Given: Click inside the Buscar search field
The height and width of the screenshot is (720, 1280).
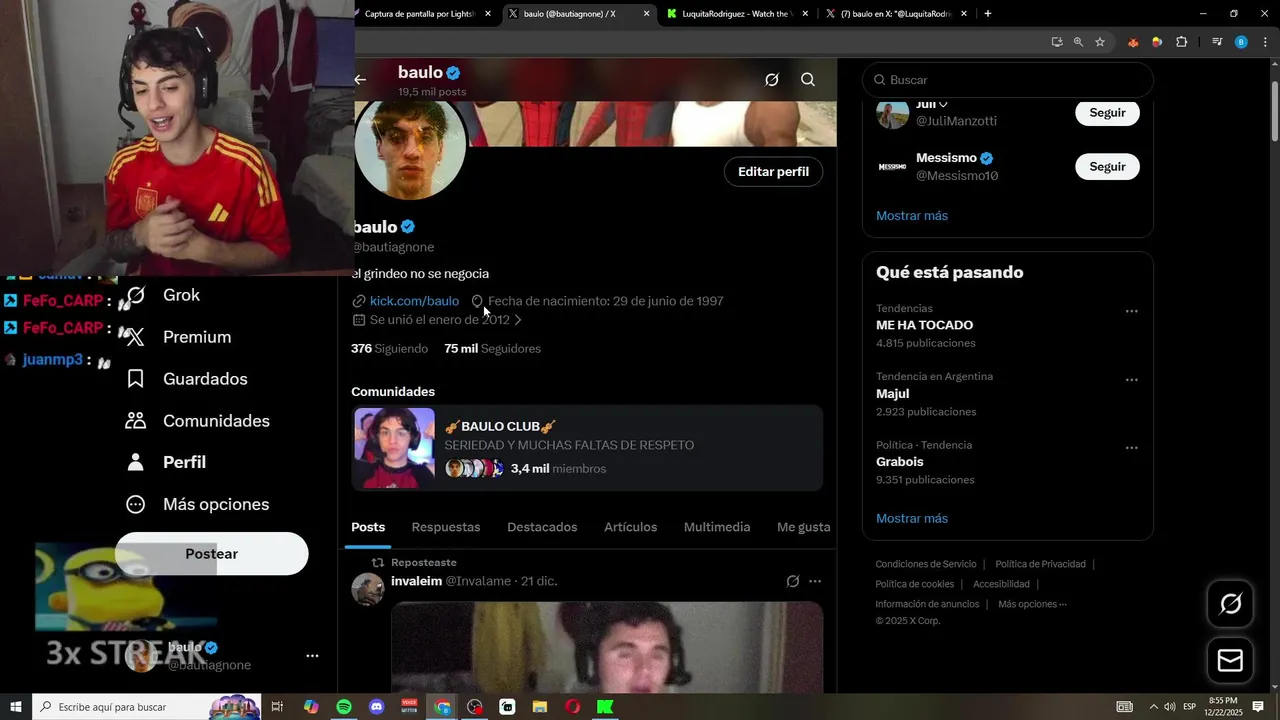Looking at the screenshot, I should tap(1008, 80).
